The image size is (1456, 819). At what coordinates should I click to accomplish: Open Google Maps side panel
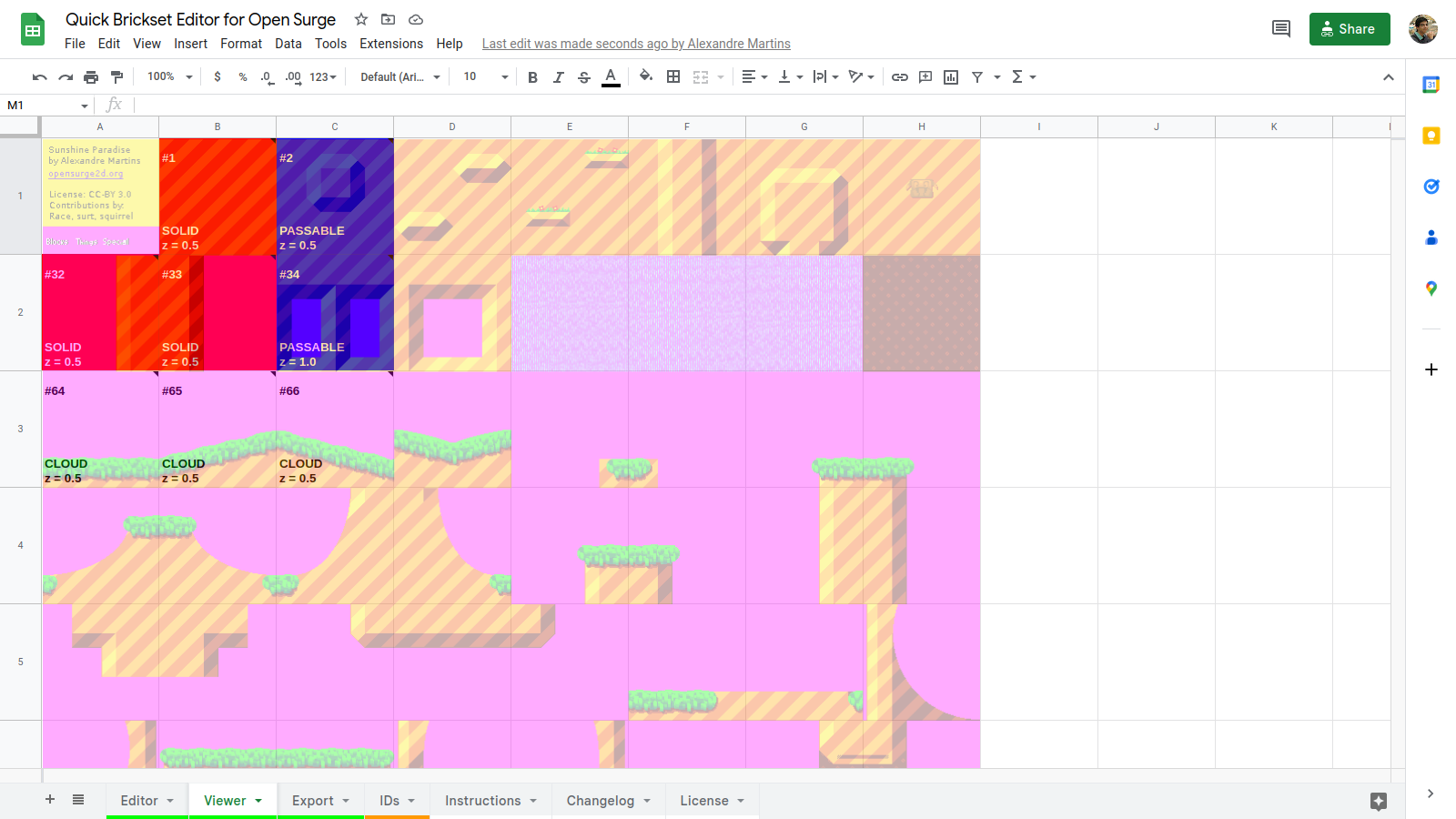[1431, 288]
